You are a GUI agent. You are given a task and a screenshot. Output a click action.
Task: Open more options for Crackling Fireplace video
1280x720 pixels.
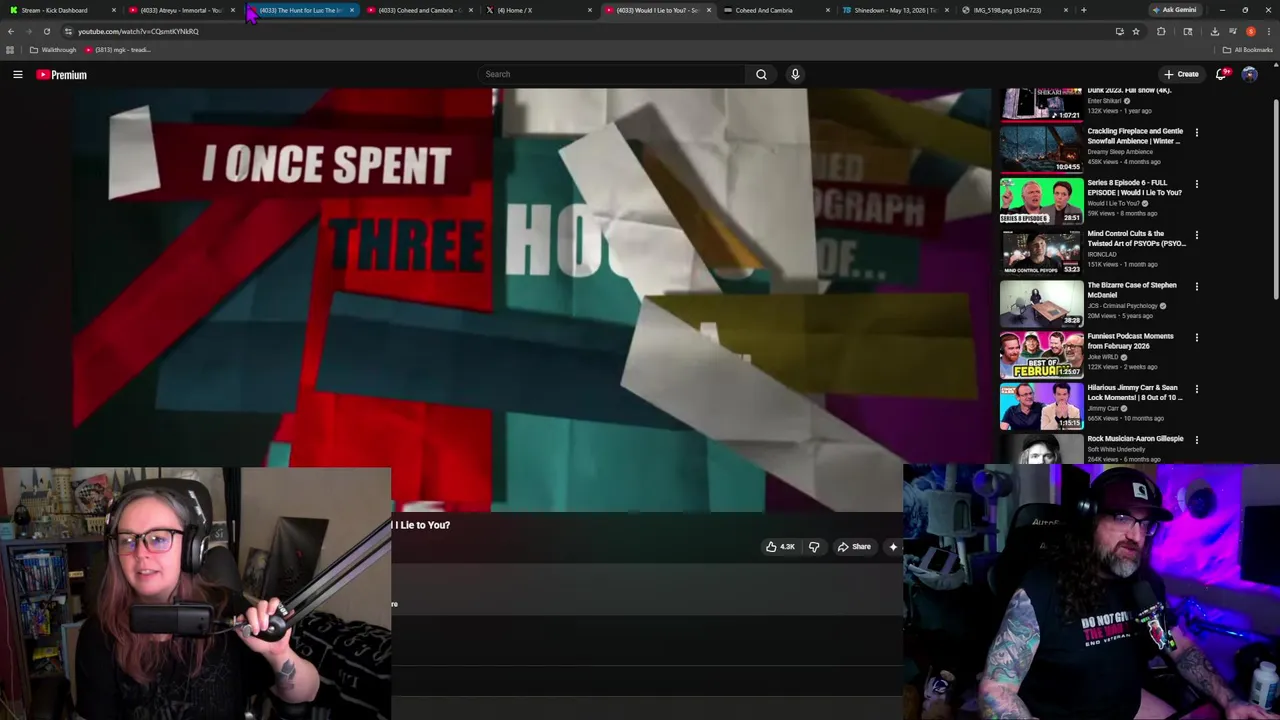[1196, 132]
